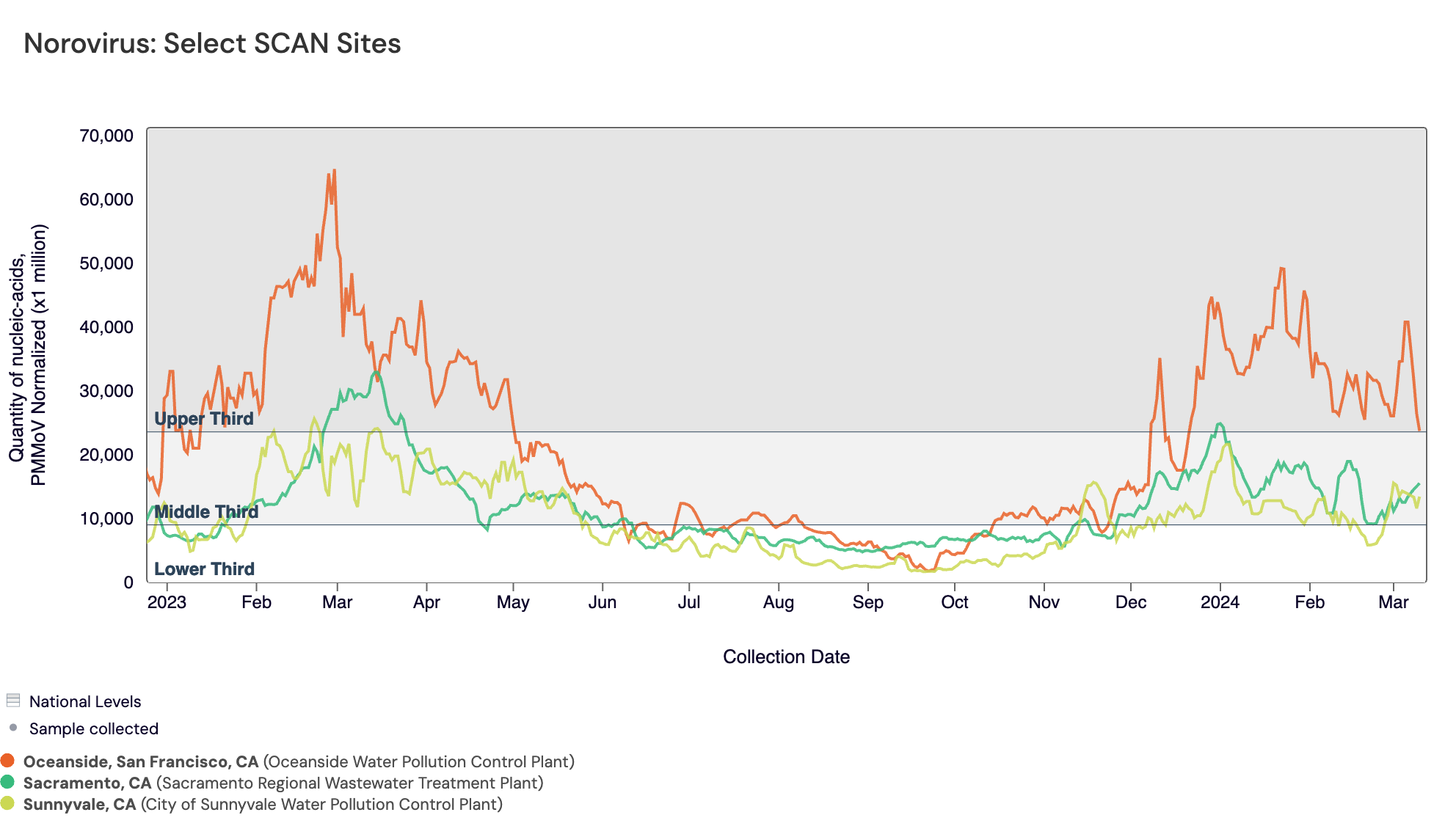Click the Lower Third band label
1456x826 pixels.
click(204, 569)
